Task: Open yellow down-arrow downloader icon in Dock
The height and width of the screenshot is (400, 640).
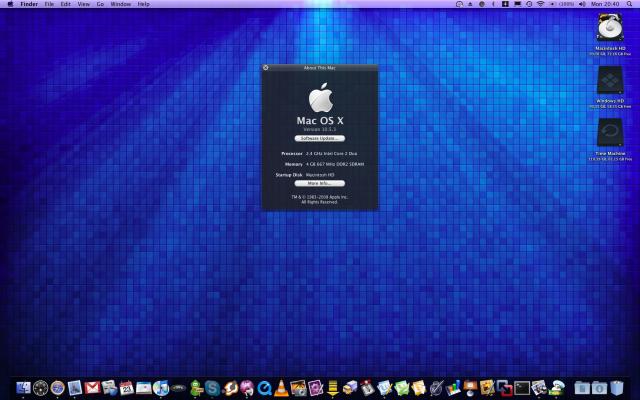Action: tap(333, 388)
